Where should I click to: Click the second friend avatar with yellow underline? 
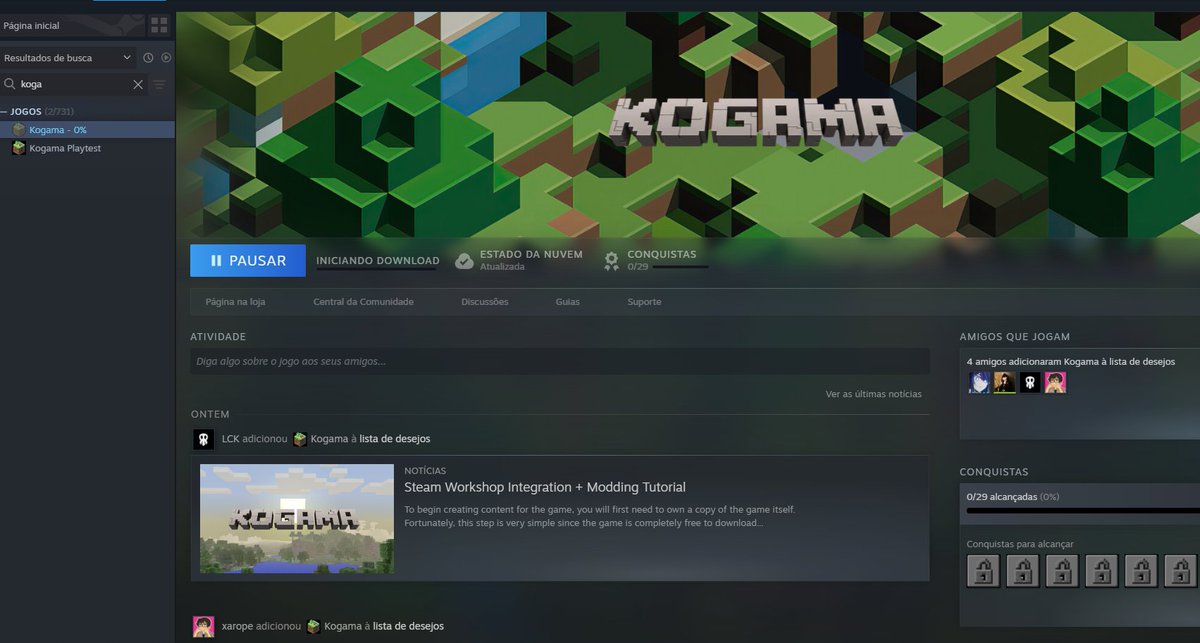[x=1005, y=382]
